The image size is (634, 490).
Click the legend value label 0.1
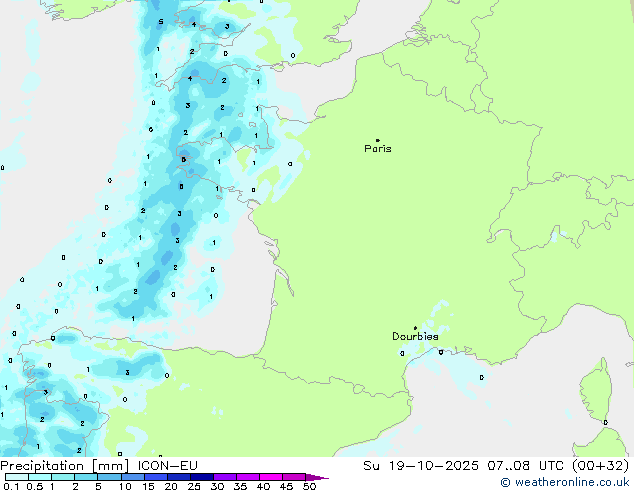click(11, 486)
